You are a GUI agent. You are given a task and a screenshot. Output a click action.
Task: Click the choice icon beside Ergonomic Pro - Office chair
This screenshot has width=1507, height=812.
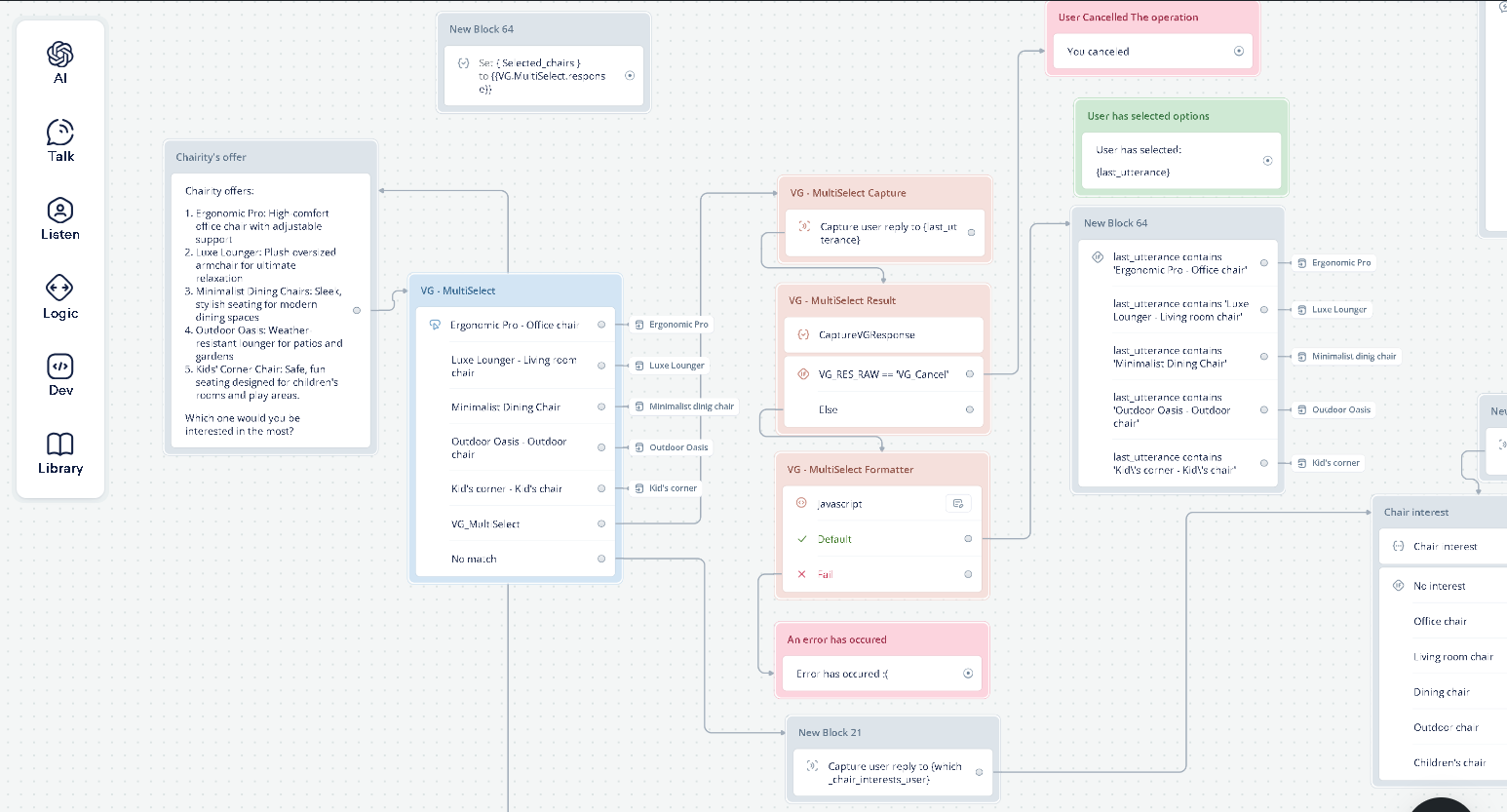[435, 325]
